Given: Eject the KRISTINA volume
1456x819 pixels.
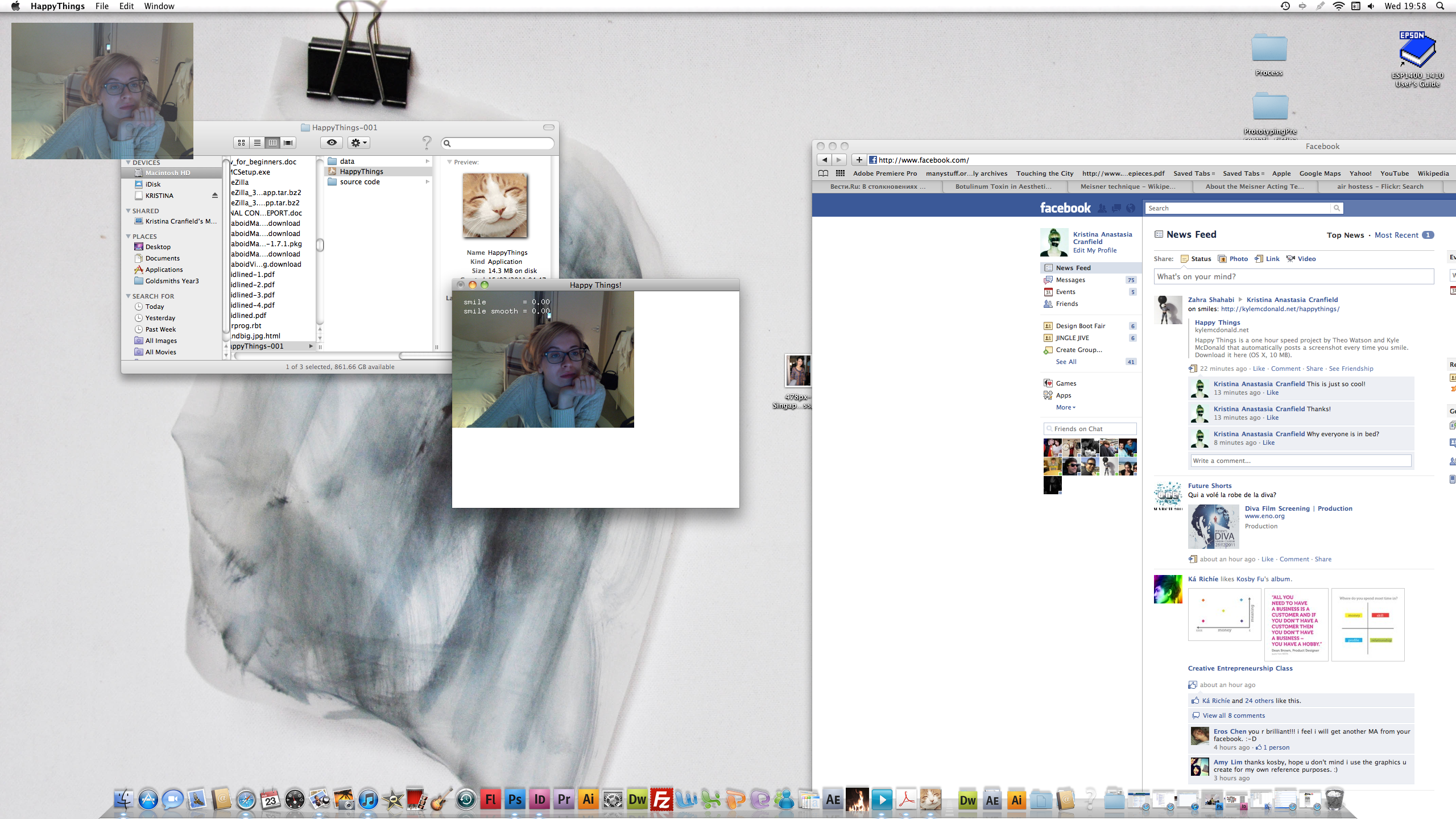Looking at the screenshot, I should pyautogui.click(x=215, y=196).
